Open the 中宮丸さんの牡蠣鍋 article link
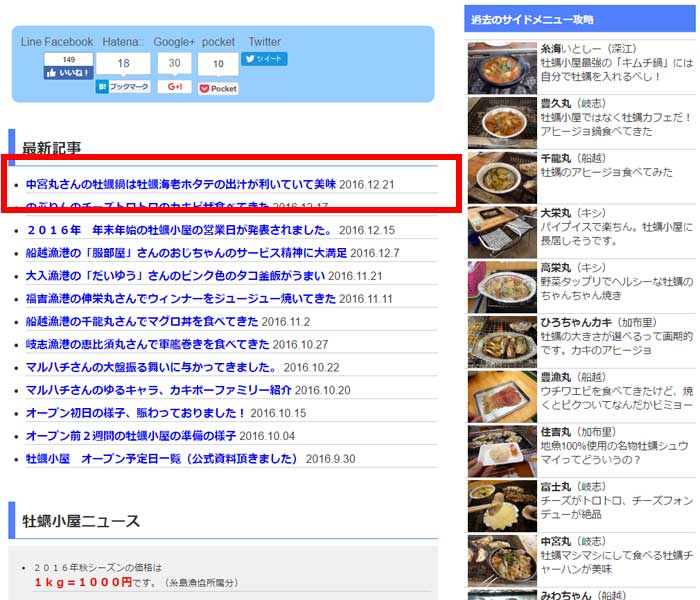The width and height of the screenshot is (700, 600). pyautogui.click(x=180, y=185)
